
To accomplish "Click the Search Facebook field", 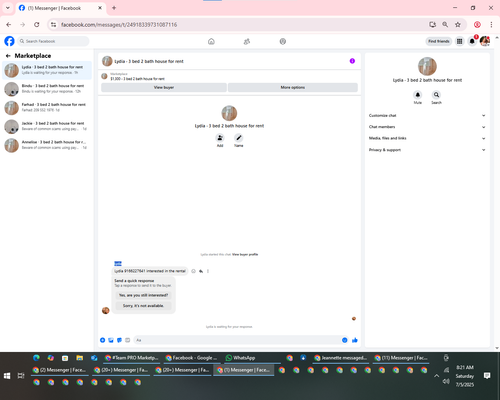I will [x=53, y=41].
